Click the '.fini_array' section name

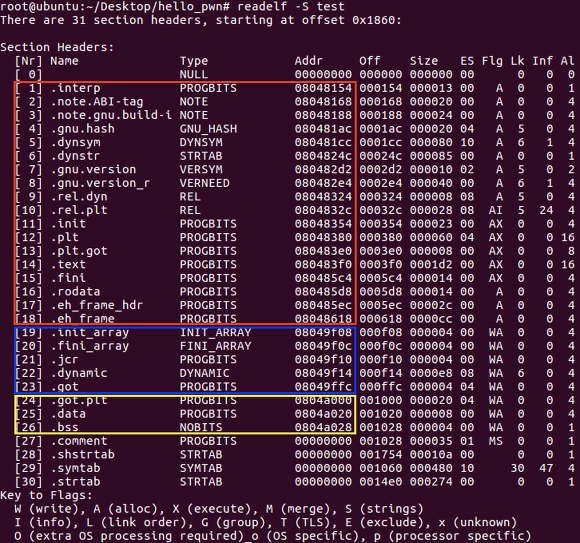point(90,346)
